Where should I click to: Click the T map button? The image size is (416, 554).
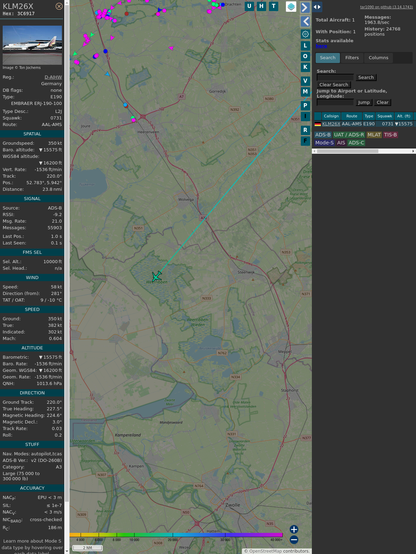[274, 6]
